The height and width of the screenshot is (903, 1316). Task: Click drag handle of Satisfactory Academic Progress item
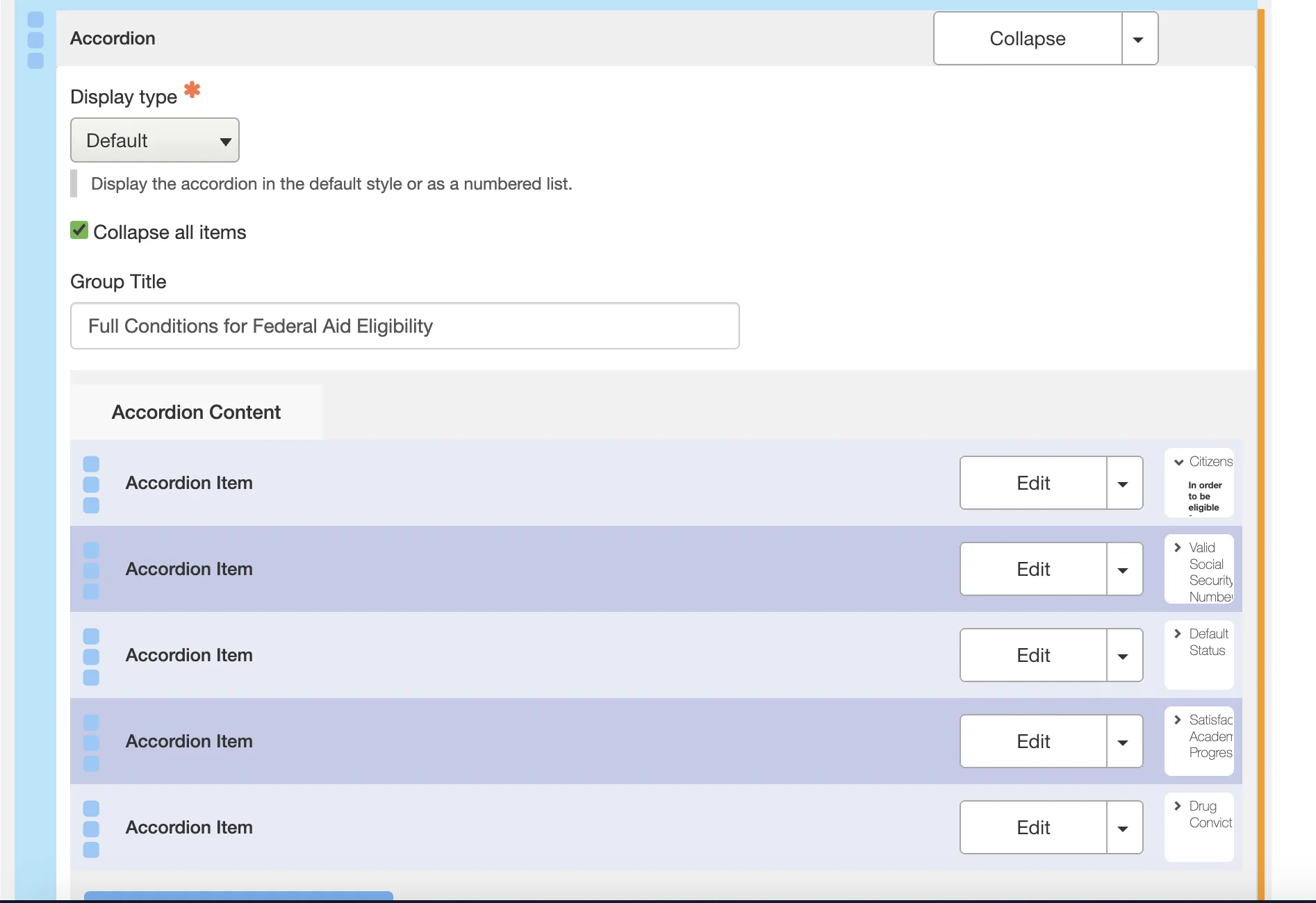[x=91, y=743]
